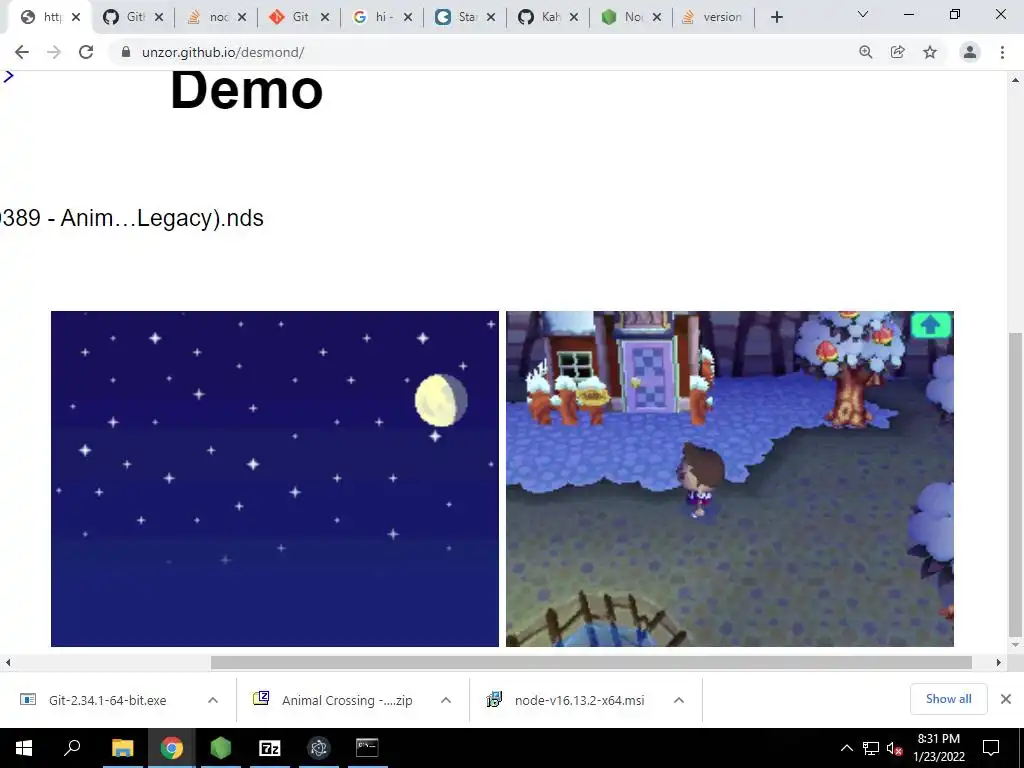Go back to the previous page

click(22, 52)
